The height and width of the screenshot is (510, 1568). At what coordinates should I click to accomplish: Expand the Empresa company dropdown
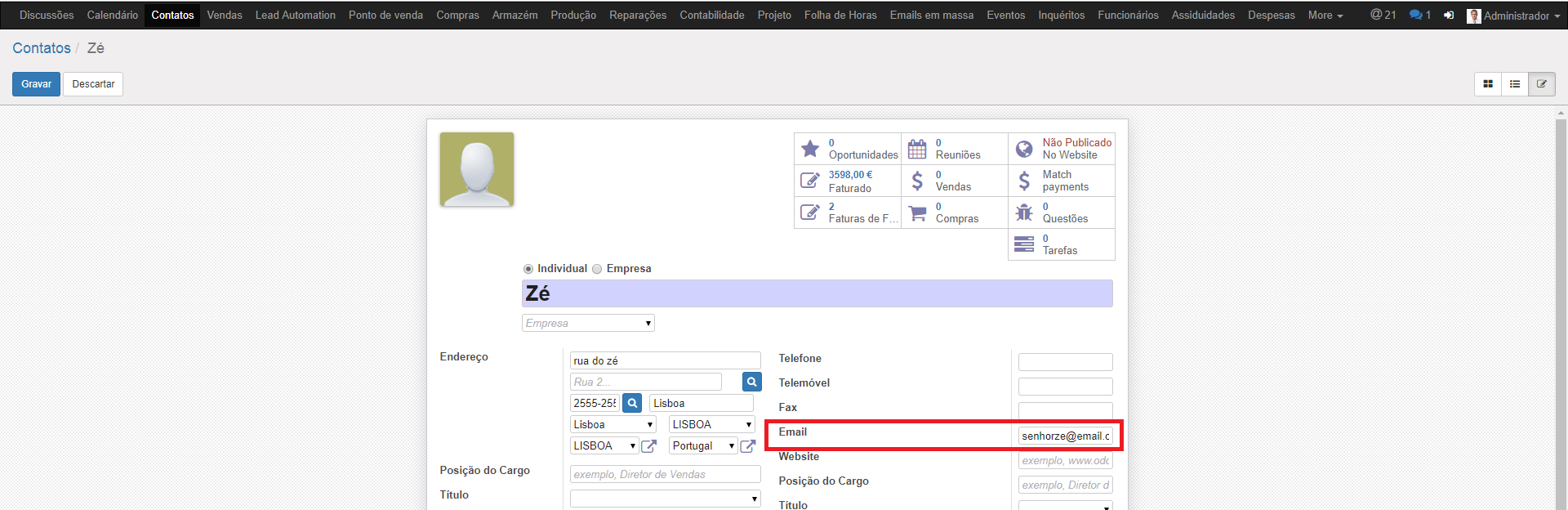pyautogui.click(x=588, y=324)
